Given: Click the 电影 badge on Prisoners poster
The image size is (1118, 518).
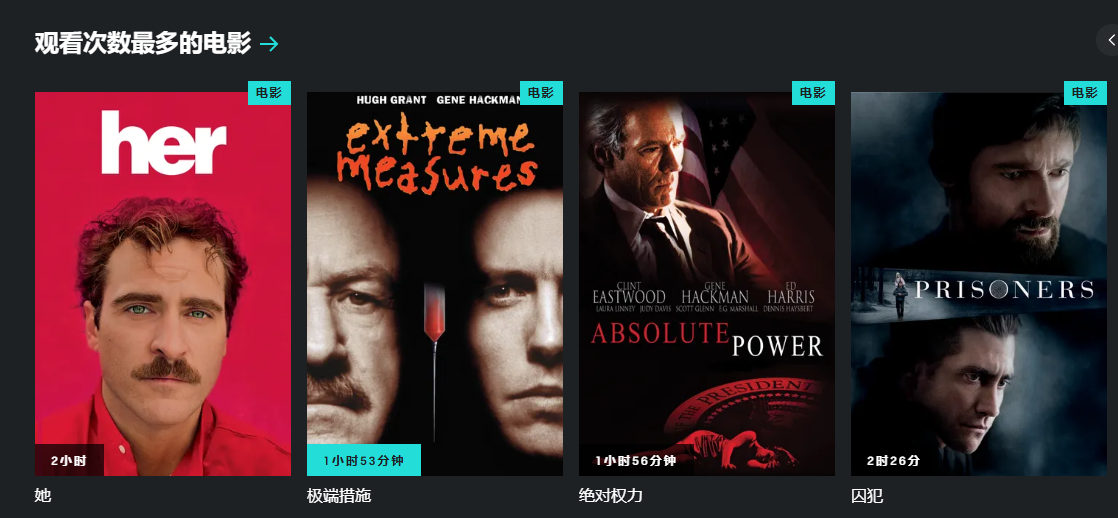Looking at the screenshot, I should click(1086, 93).
